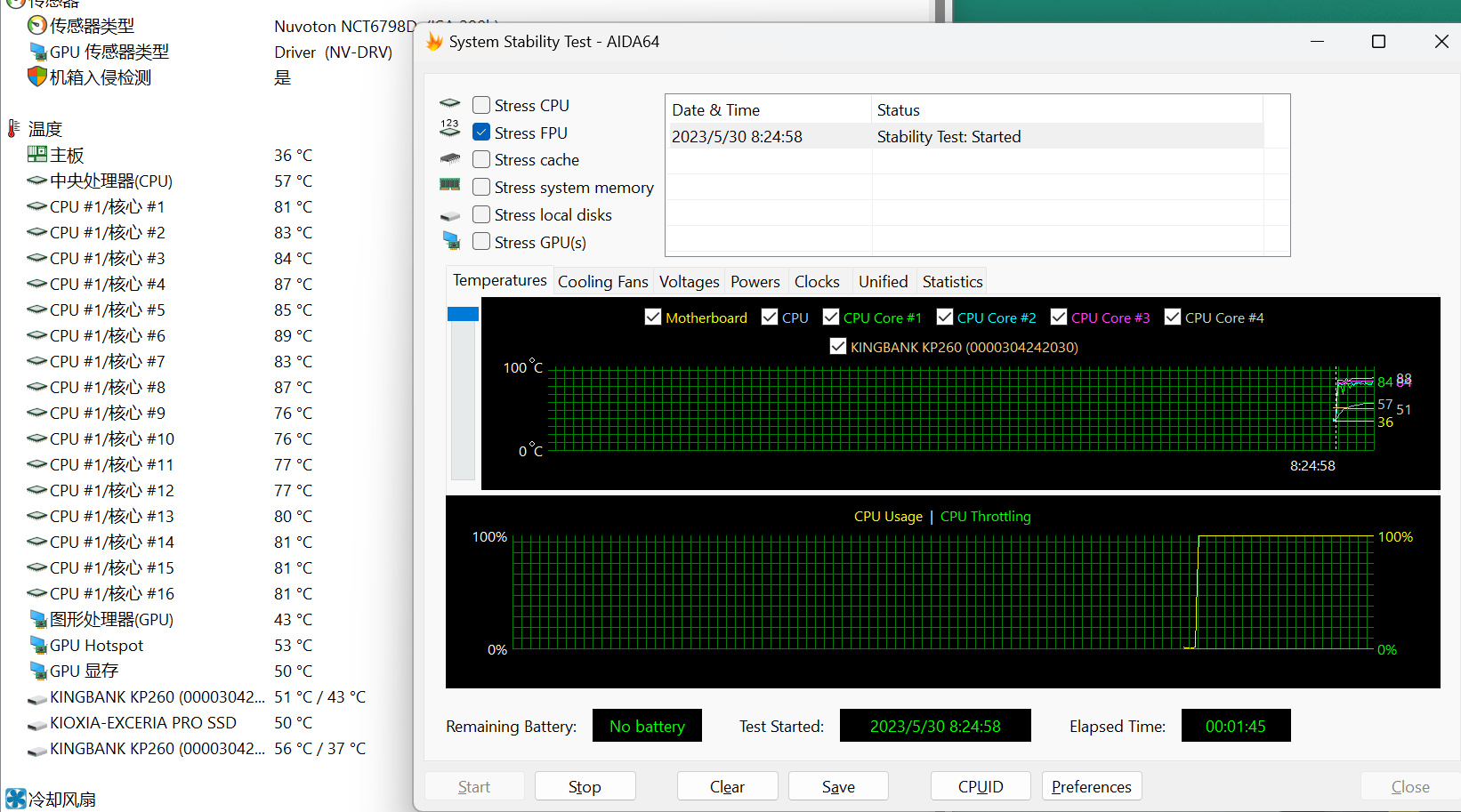This screenshot has height=812, width=1461.
Task: Enable the Stress GPU(s) checkbox
Action: coord(481,241)
